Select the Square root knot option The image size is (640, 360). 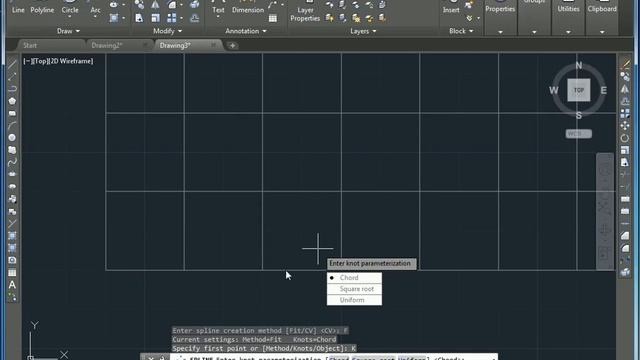[354, 289]
